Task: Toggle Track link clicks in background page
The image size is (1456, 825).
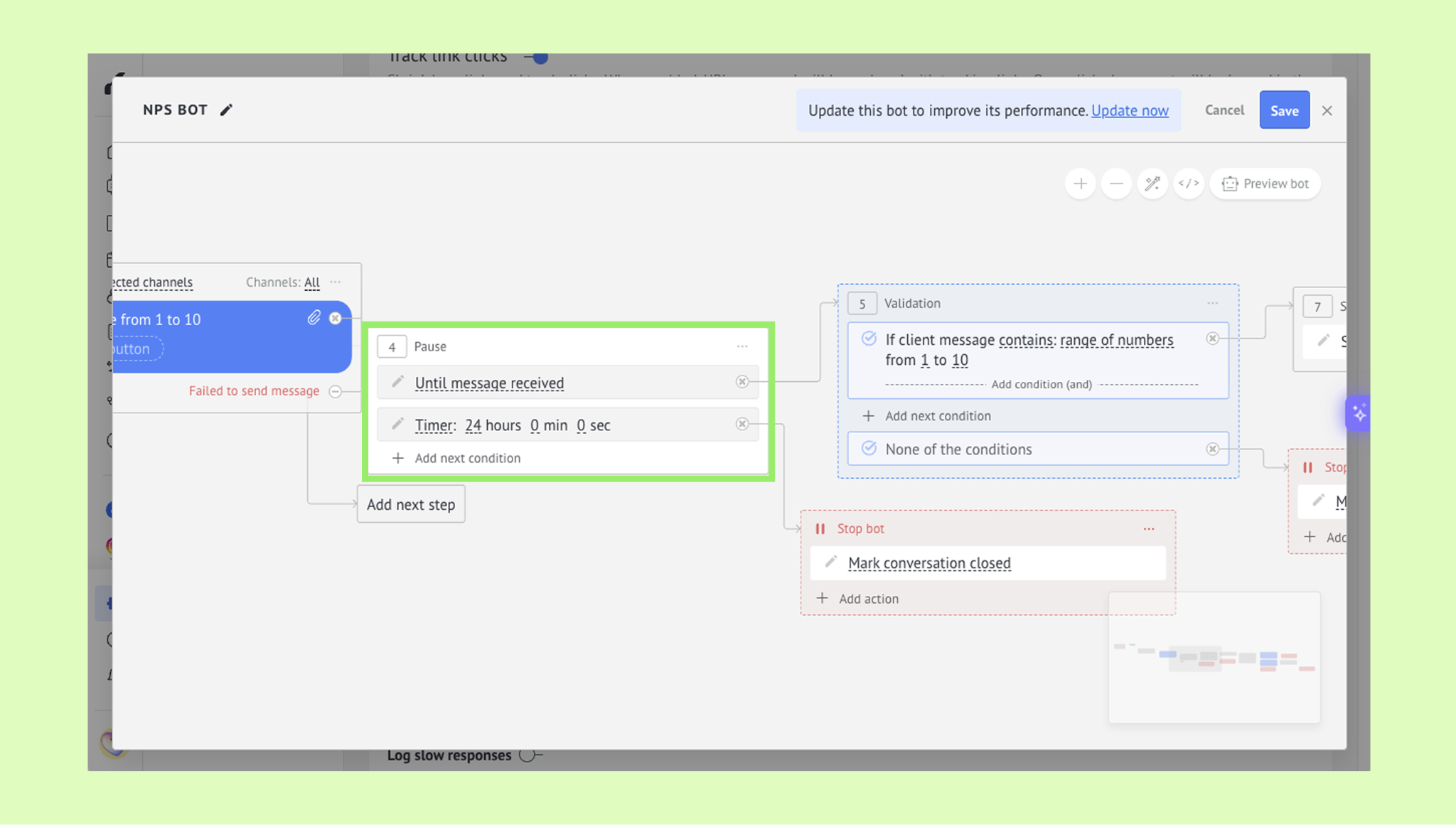Action: tap(537, 58)
